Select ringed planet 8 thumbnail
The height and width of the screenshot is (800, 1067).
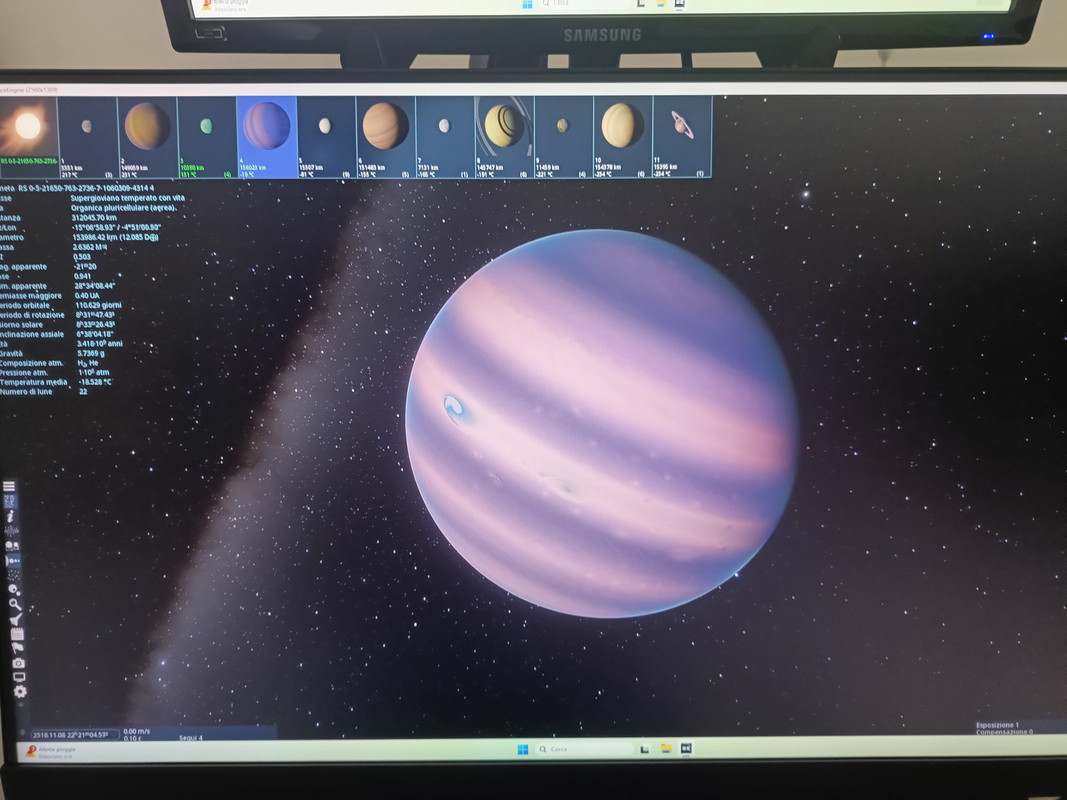[504, 137]
